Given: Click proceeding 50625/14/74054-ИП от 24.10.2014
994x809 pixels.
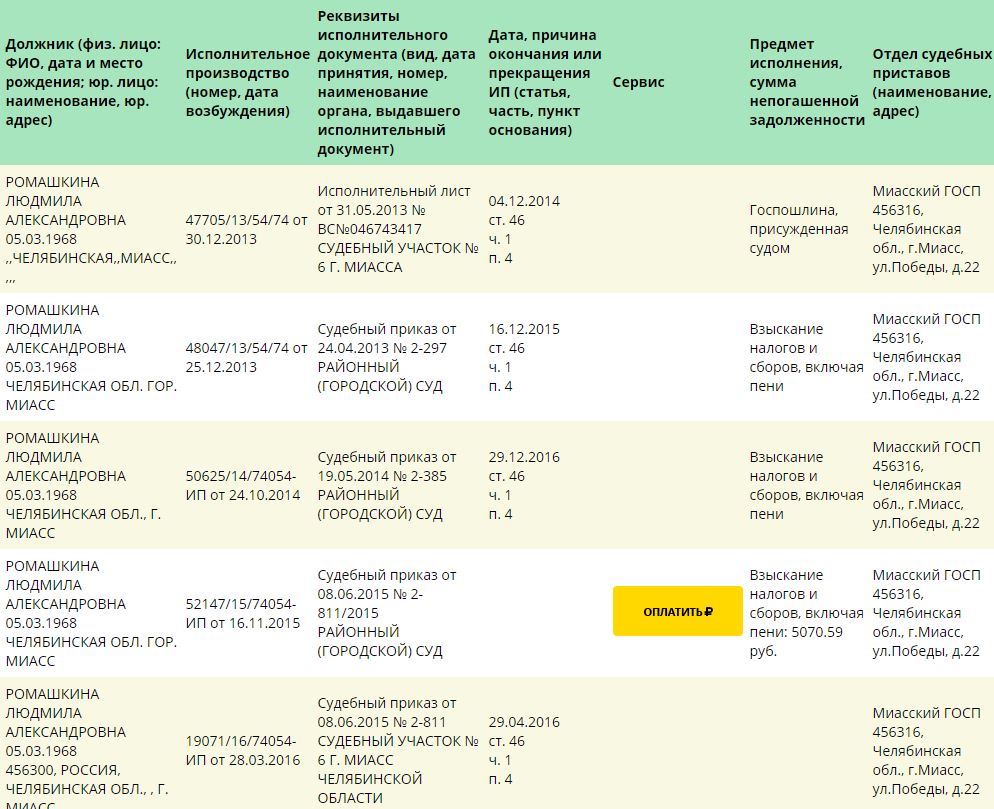Looking at the screenshot, I should tap(243, 486).
